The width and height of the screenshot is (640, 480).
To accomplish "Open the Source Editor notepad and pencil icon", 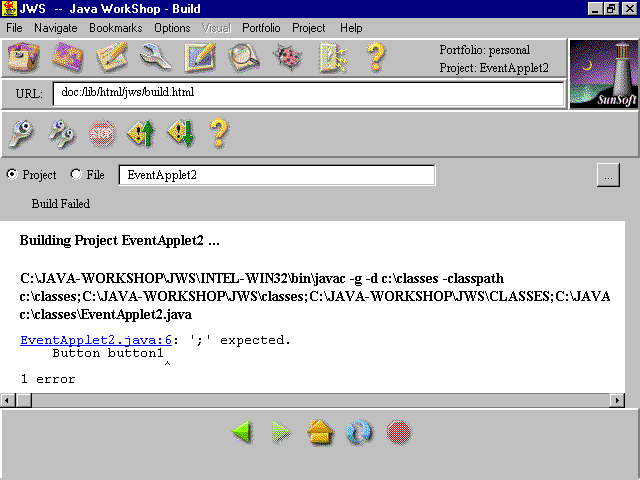I will [x=112, y=58].
